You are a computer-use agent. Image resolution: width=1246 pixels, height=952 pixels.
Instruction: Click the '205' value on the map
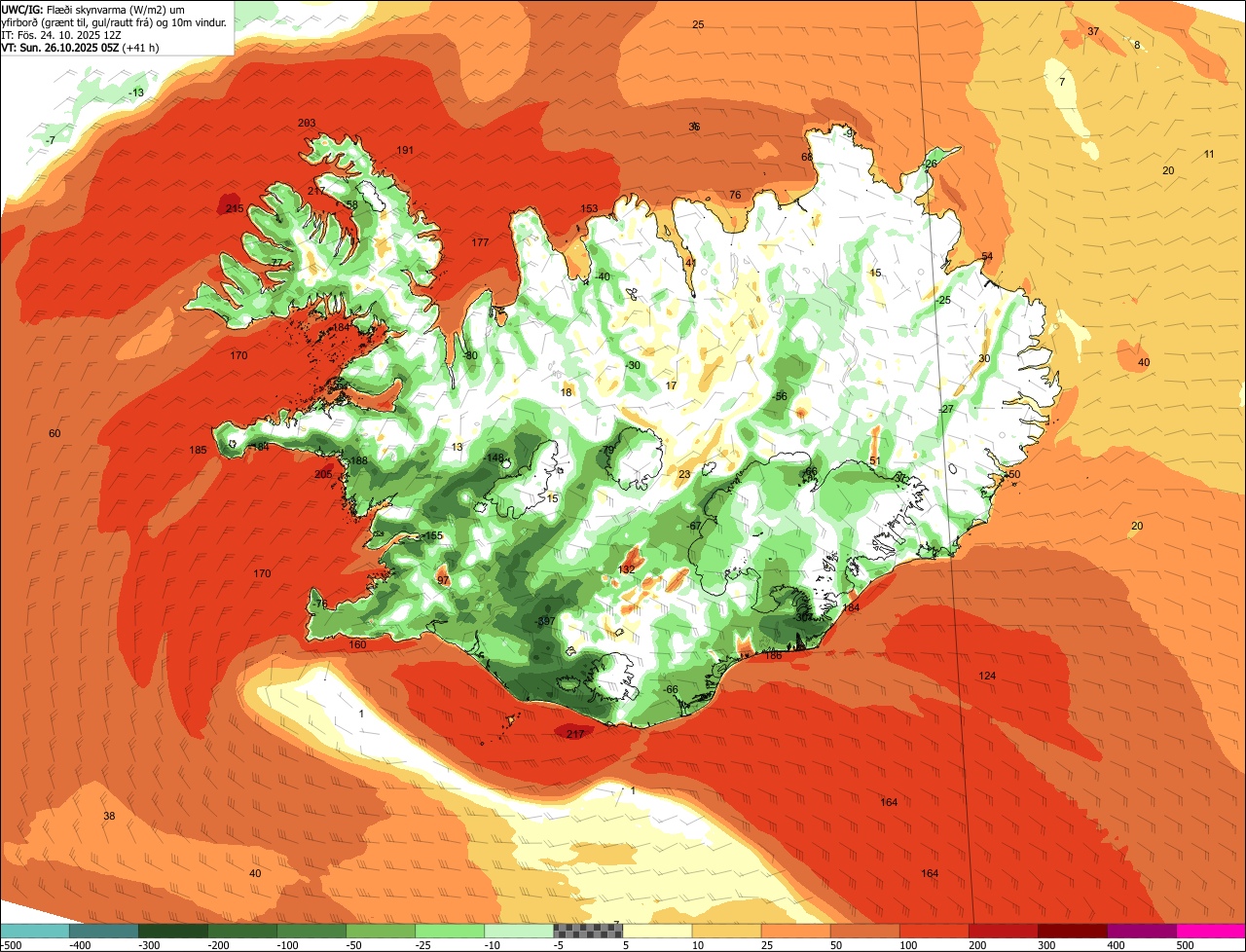323,474
